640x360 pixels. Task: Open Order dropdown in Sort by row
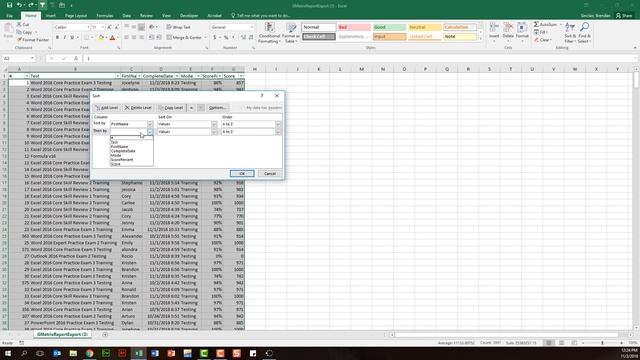click(278, 124)
